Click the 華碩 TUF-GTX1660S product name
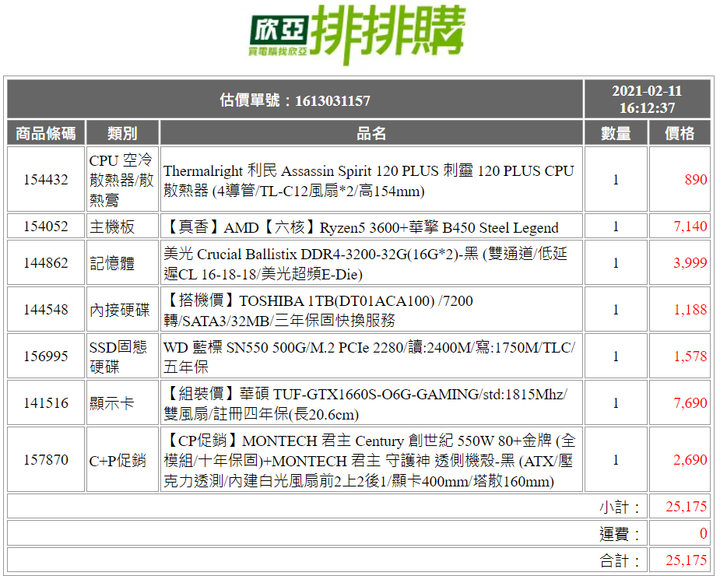Viewport: 720px width, 576px height. click(x=366, y=404)
